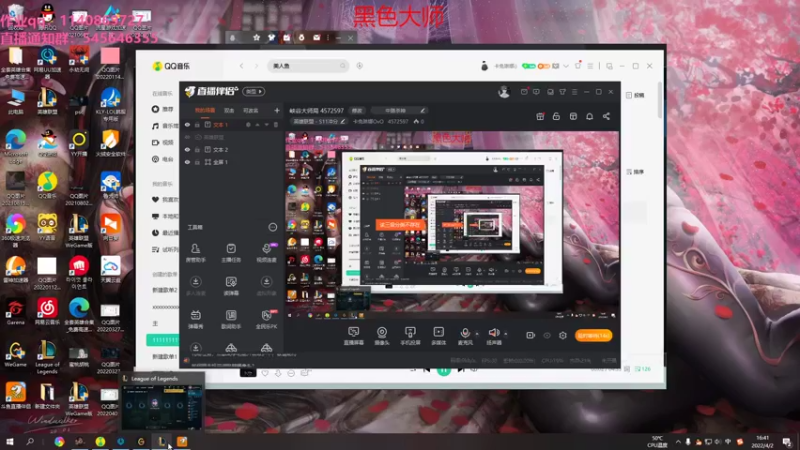Image resolution: width=800 pixels, height=450 pixels.
Task: Open 视频 in QQ音乐 sidebar
Action: [x=163, y=142]
